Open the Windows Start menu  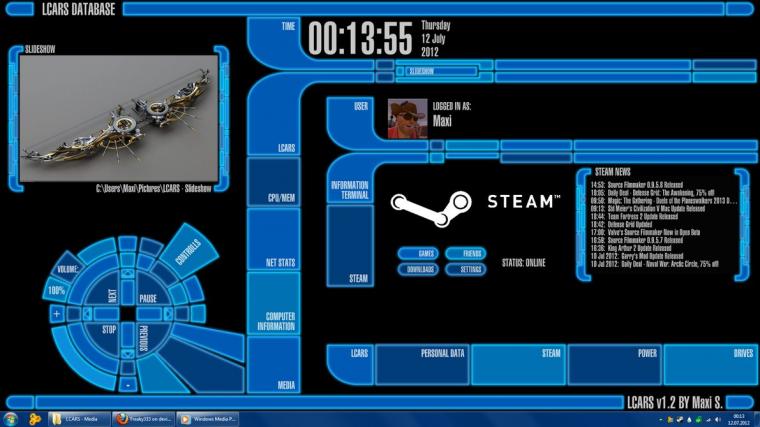pos(10,419)
